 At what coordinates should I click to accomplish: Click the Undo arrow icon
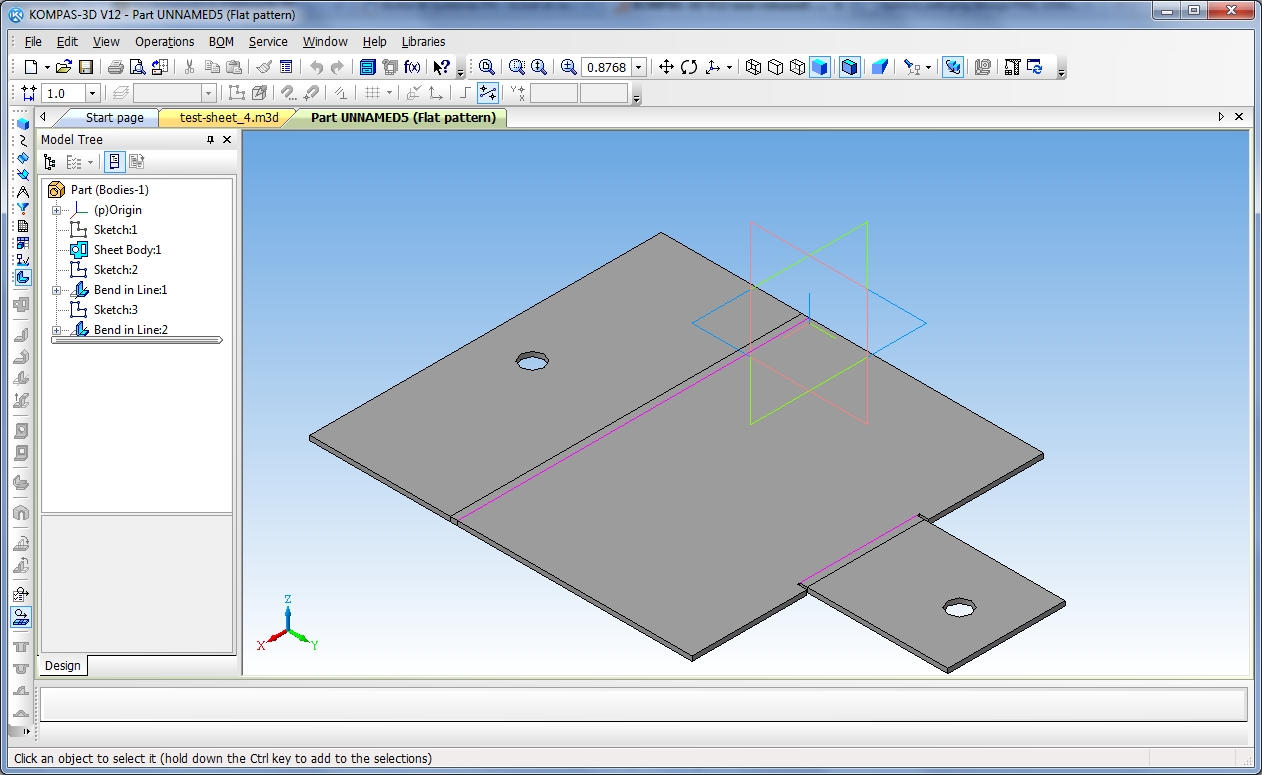coord(316,67)
